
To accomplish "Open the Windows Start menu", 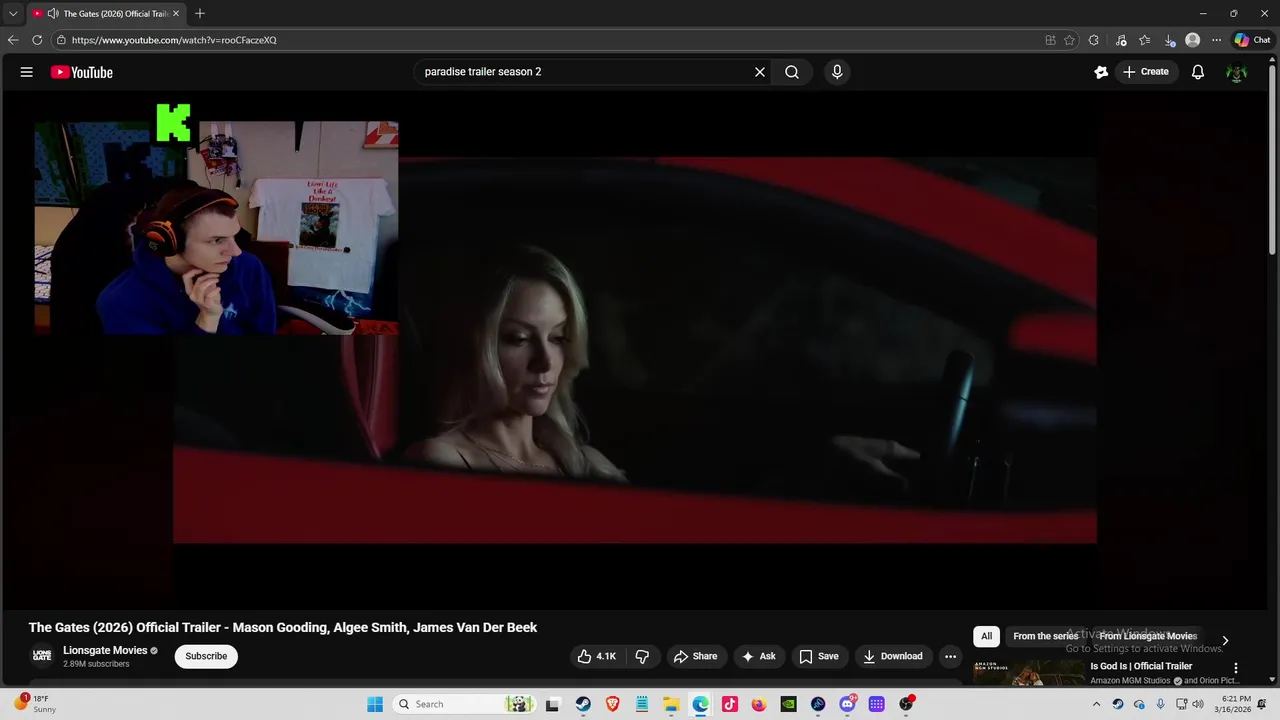I will point(375,704).
